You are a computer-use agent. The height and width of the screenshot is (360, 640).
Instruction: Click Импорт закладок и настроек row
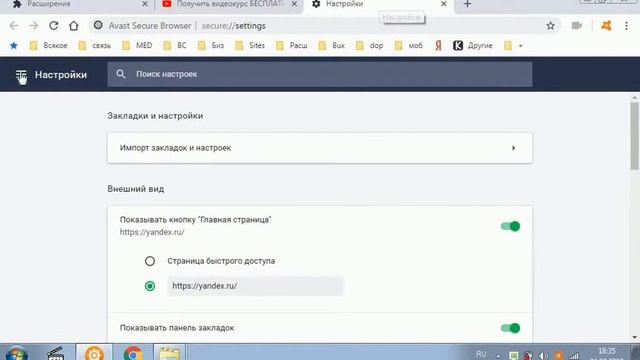point(320,148)
